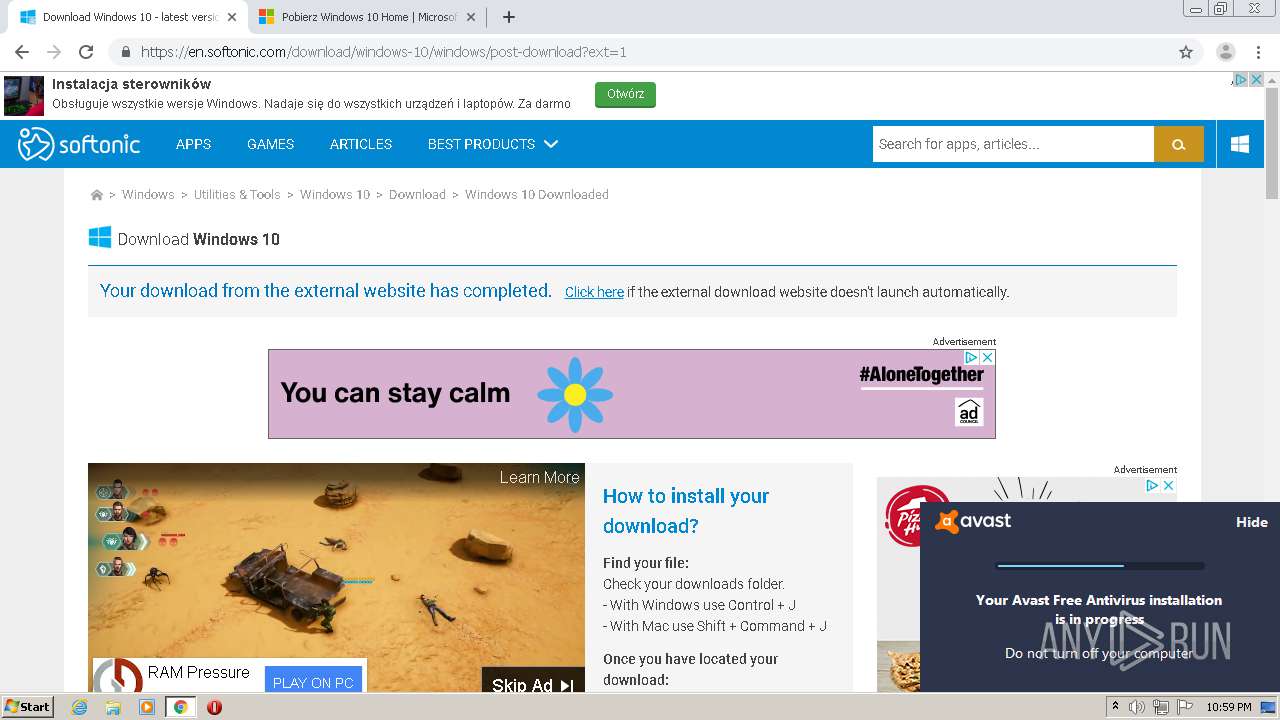
Task: Skip the video ad
Action: click(533, 684)
